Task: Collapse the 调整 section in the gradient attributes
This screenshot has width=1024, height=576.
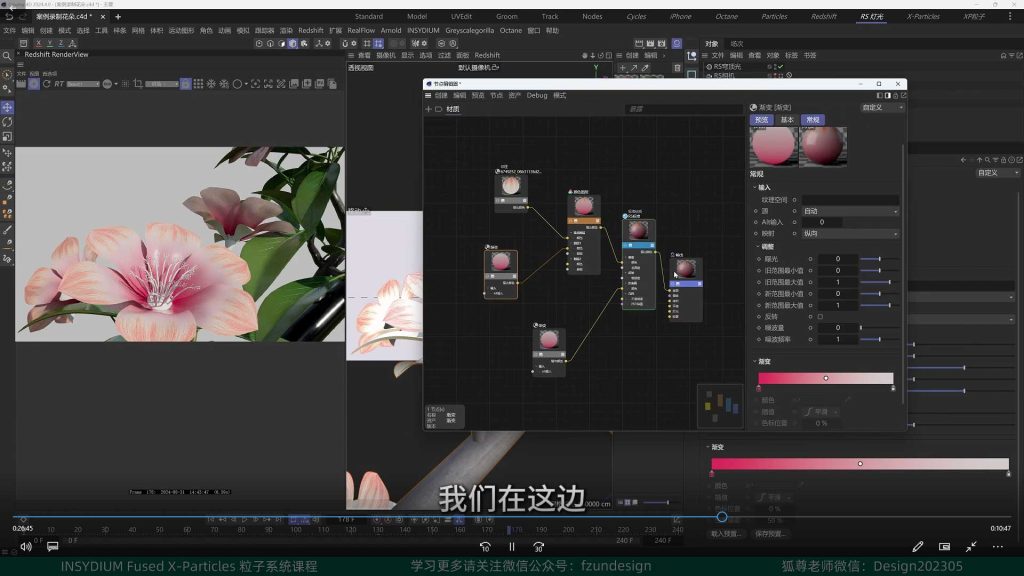Action: [759, 244]
